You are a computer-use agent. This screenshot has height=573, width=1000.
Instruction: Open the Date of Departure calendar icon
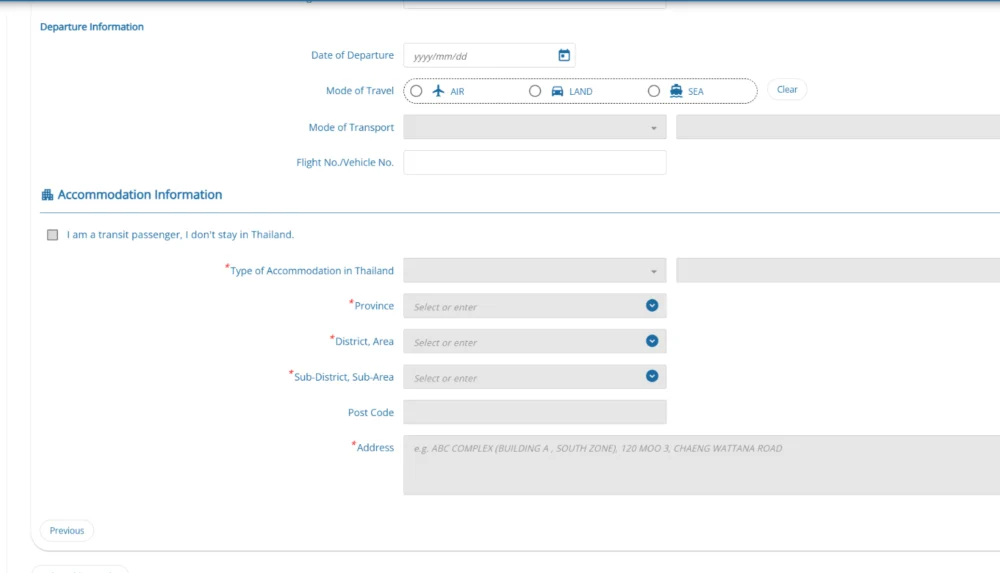tap(564, 56)
